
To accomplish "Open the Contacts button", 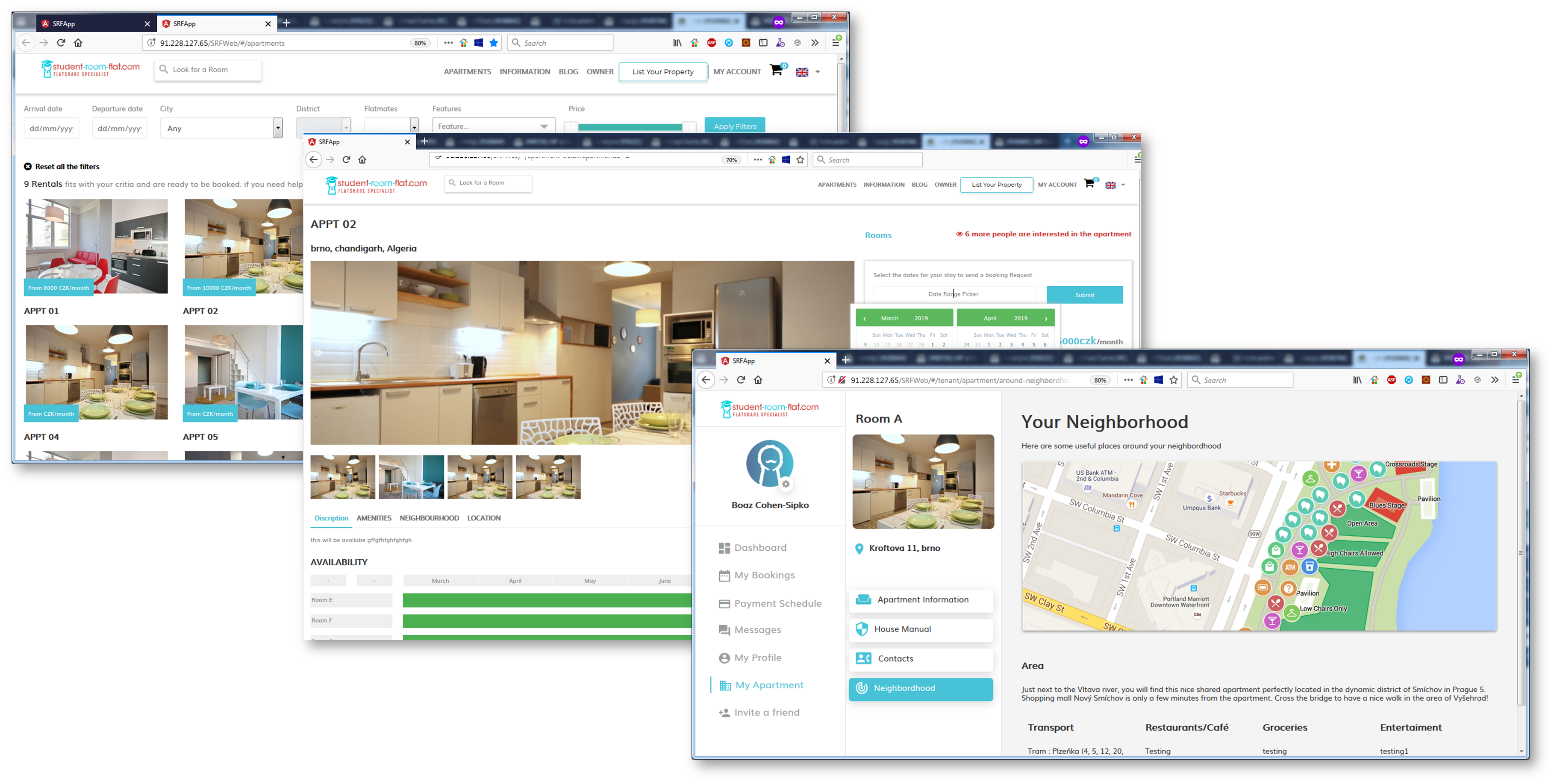I will [x=921, y=659].
